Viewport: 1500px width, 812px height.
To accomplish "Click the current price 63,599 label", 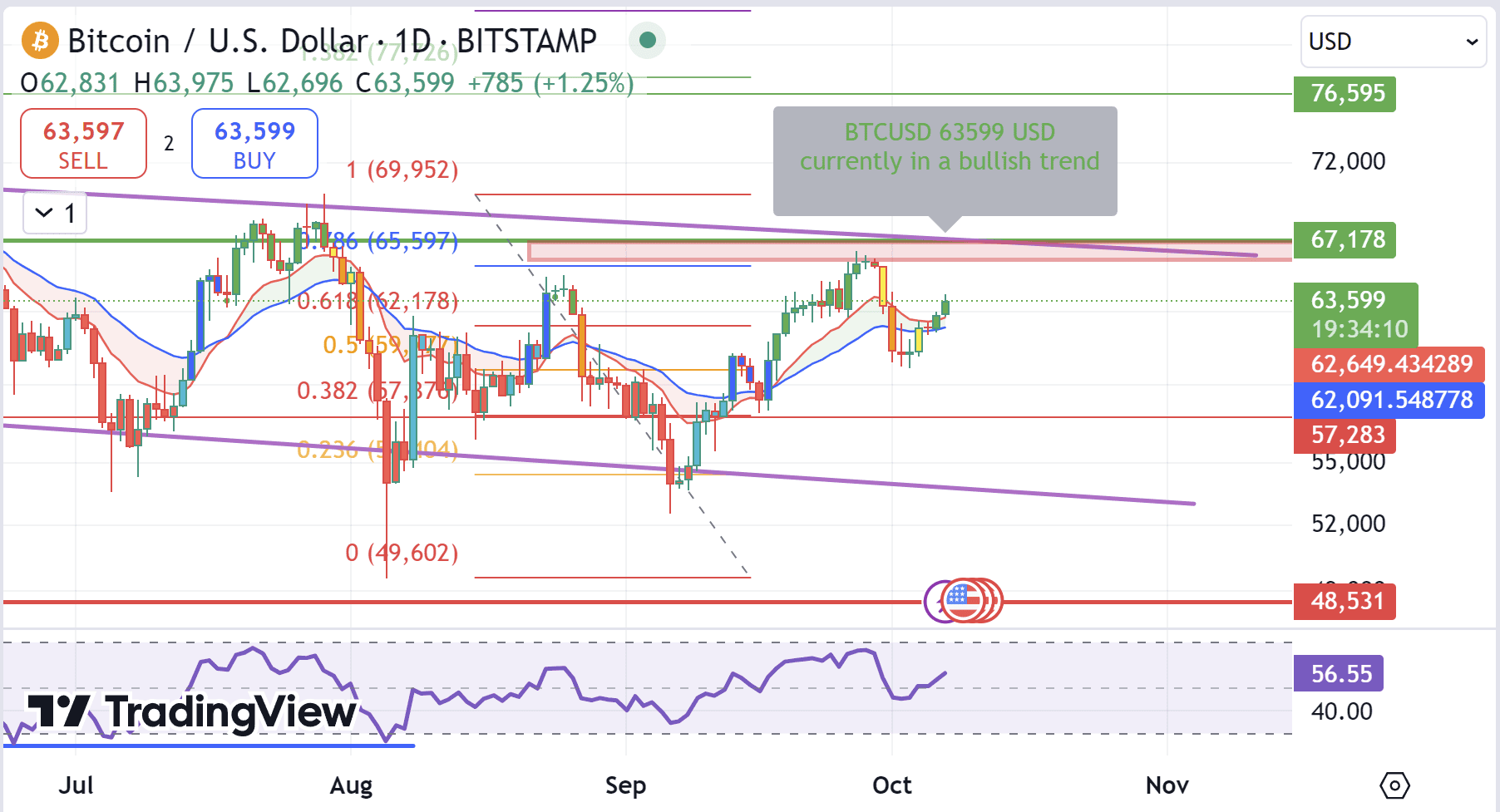I will [1356, 315].
